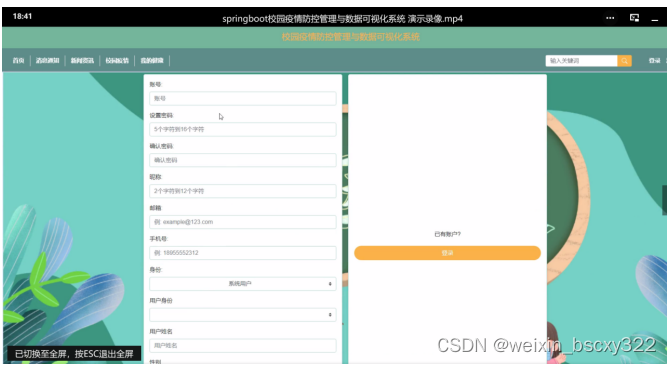Click the 用户姓名 input field
This screenshot has height=365, width=671.
pyautogui.click(x=243, y=345)
